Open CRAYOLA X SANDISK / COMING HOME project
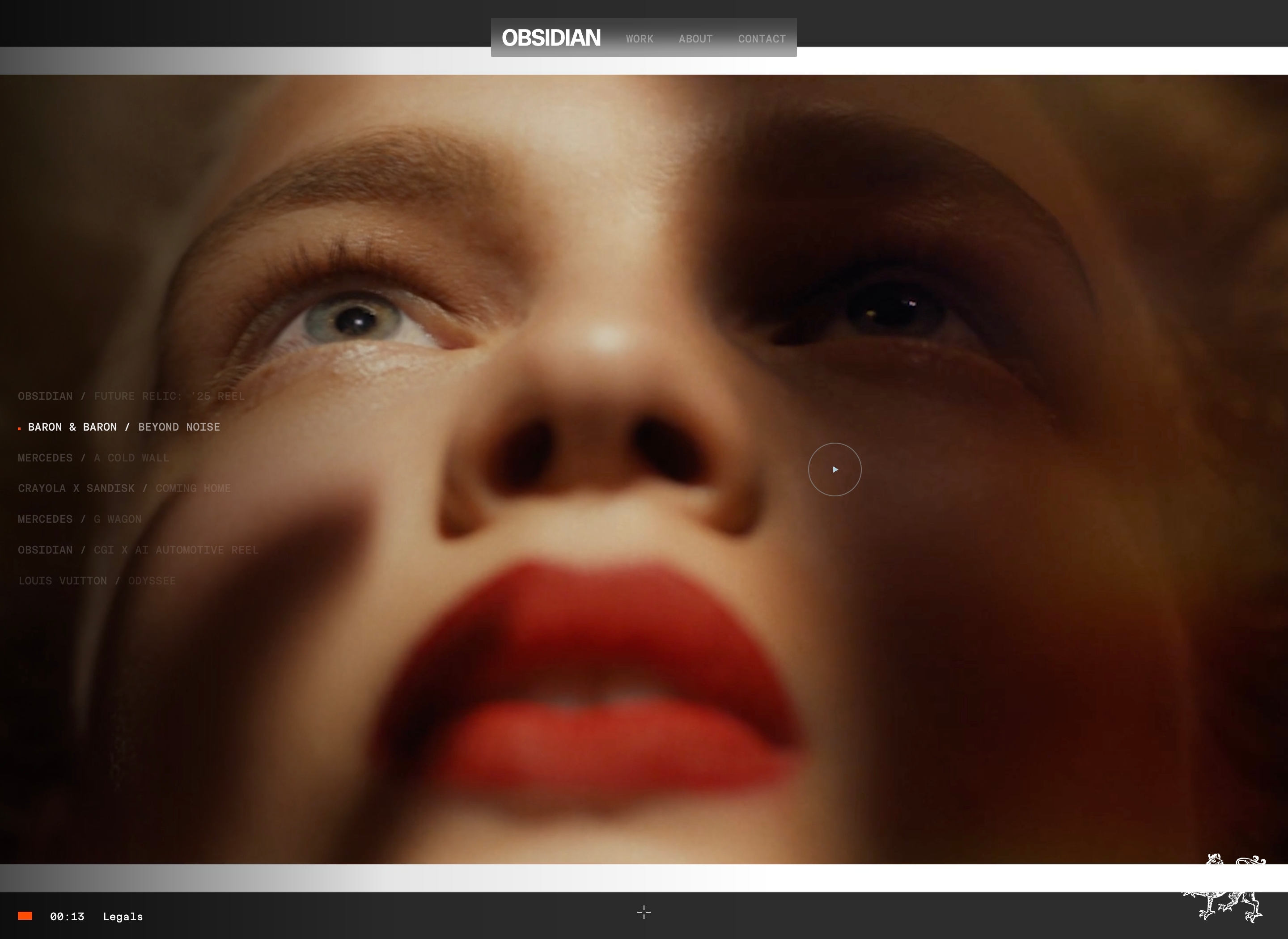 click(124, 489)
